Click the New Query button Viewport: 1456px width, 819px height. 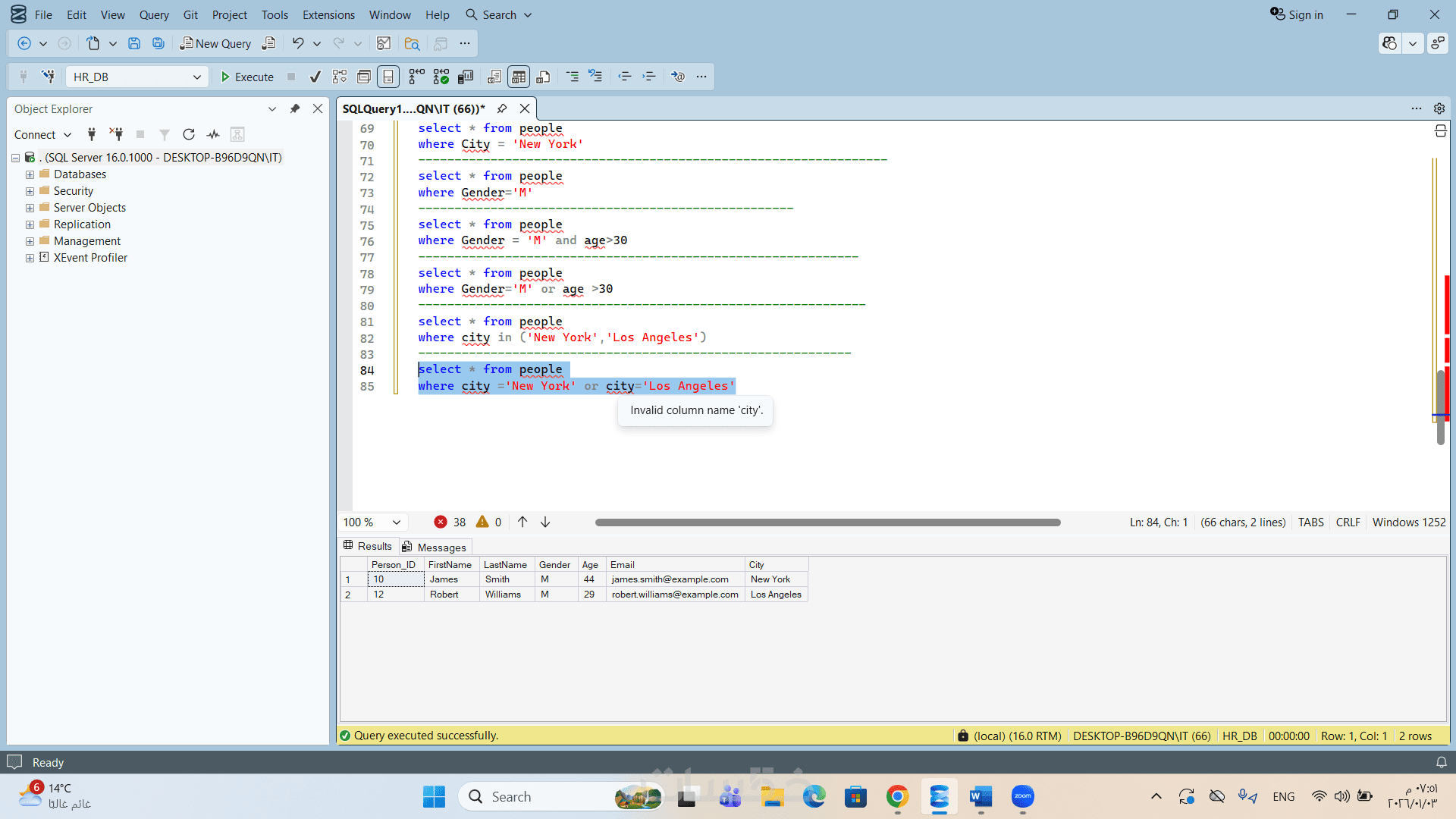(215, 43)
